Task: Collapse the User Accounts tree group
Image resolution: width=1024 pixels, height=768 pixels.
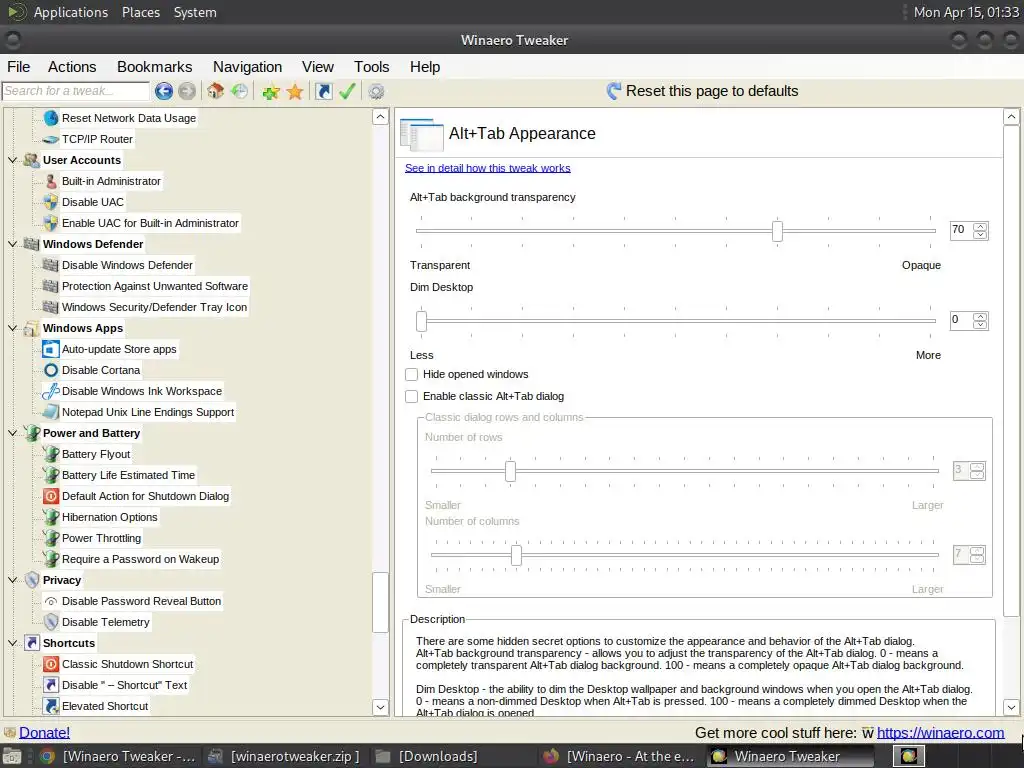Action: click(12, 160)
